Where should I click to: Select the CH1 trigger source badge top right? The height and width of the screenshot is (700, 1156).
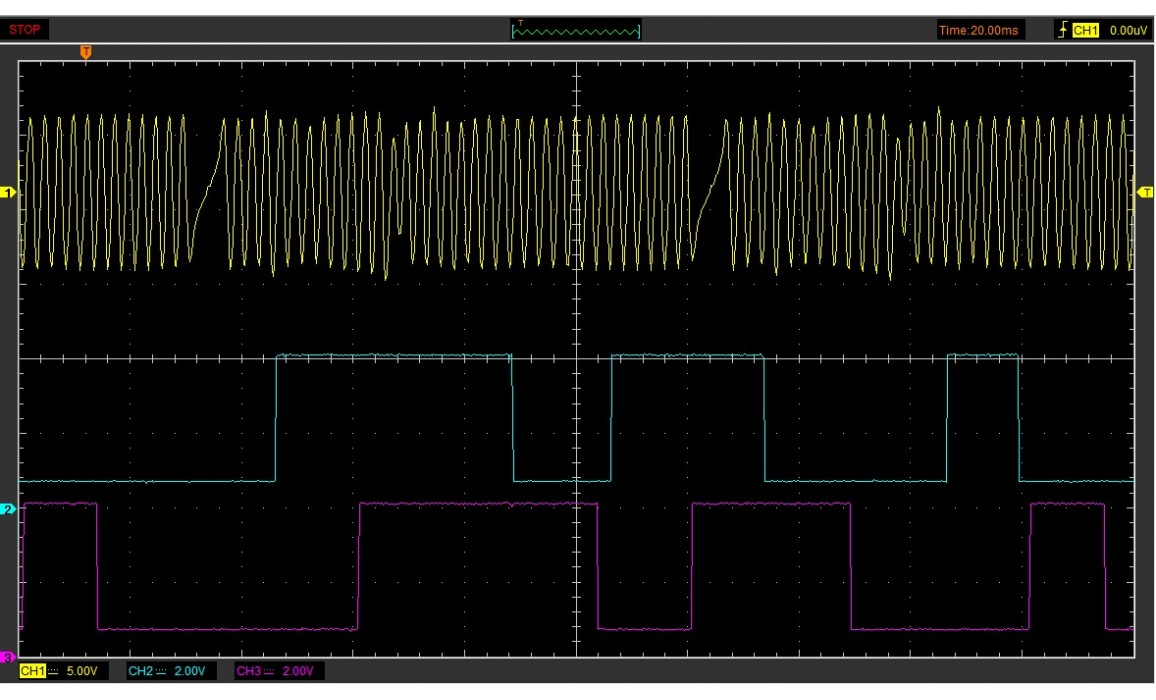[1086, 31]
